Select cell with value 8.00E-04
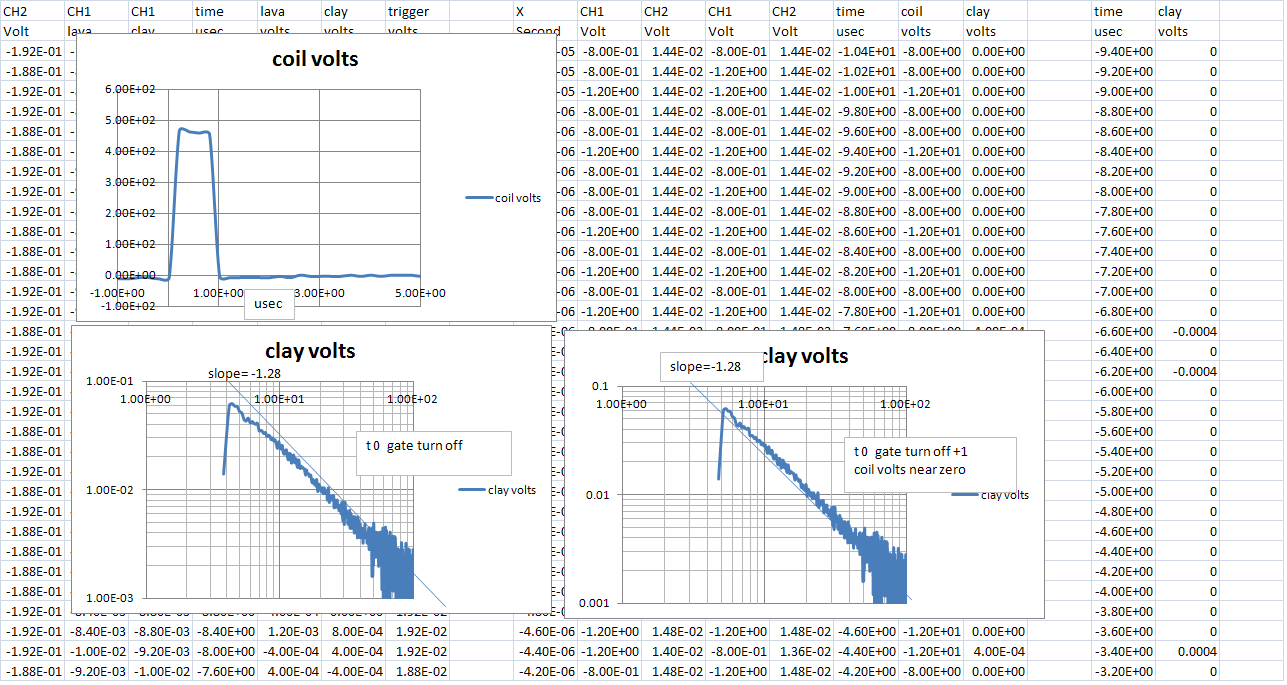This screenshot has height=685, width=1287. pos(353,631)
